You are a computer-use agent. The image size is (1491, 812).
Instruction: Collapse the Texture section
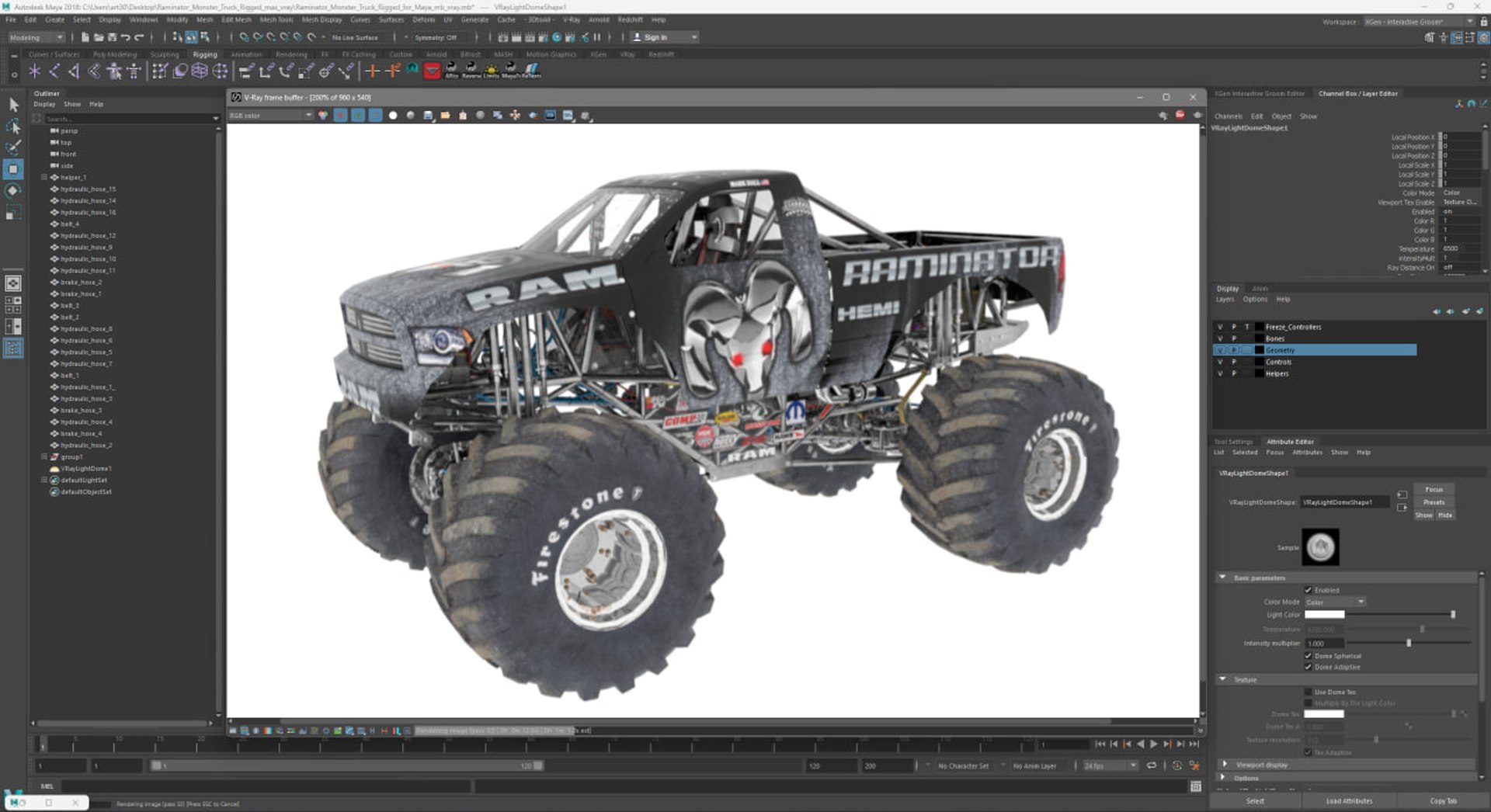pos(1223,679)
